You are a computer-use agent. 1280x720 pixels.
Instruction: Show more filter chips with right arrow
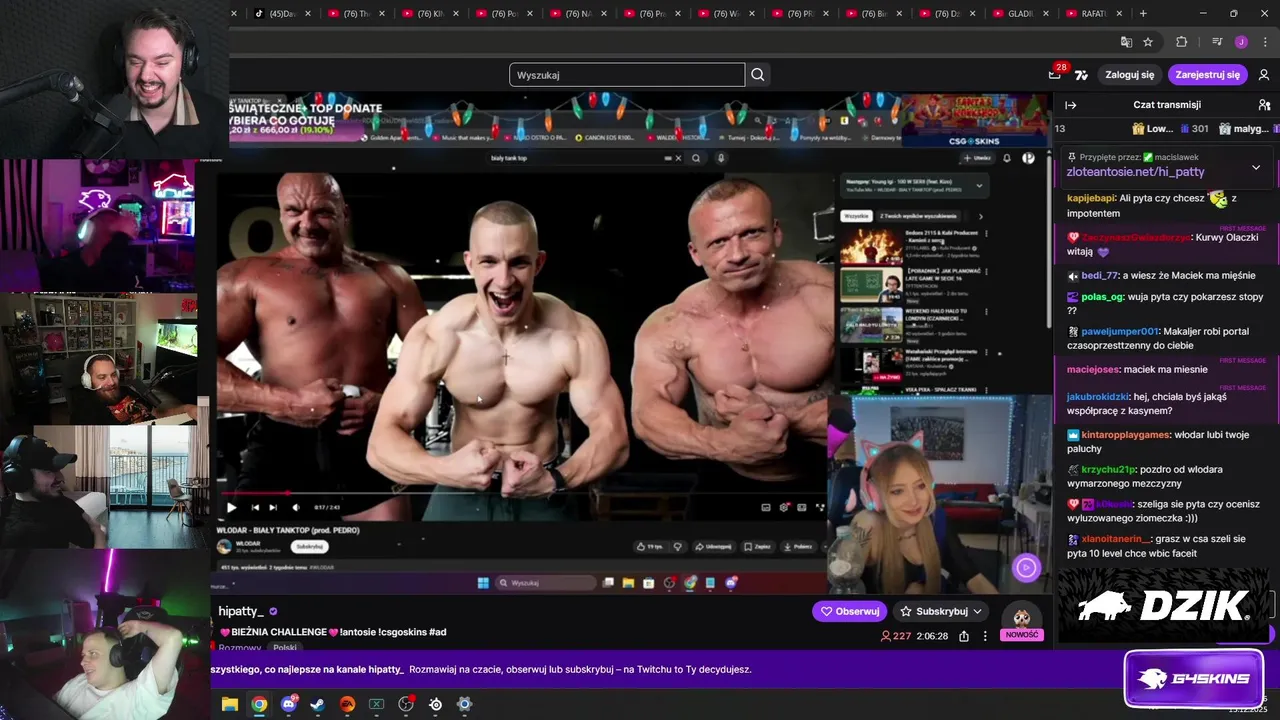(x=980, y=216)
